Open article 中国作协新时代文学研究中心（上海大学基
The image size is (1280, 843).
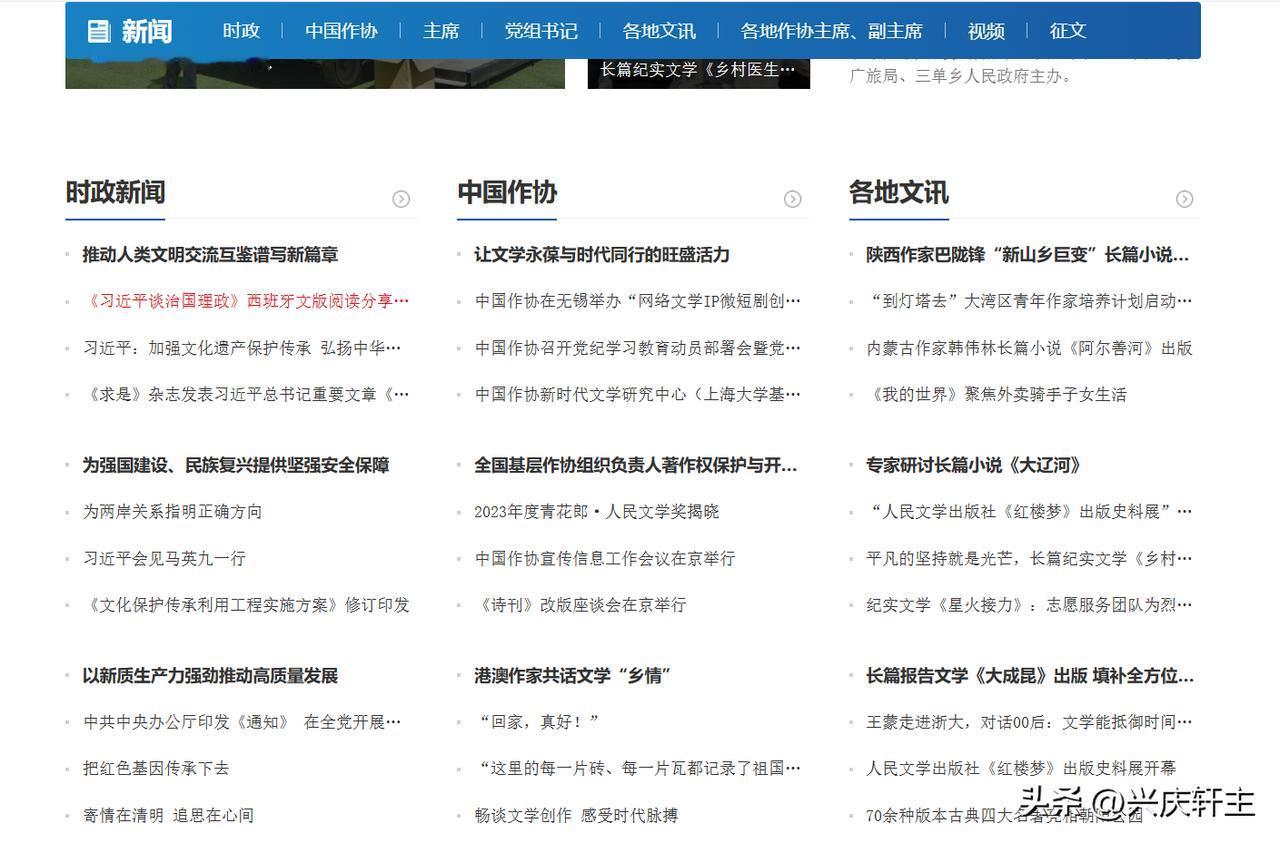point(638,395)
